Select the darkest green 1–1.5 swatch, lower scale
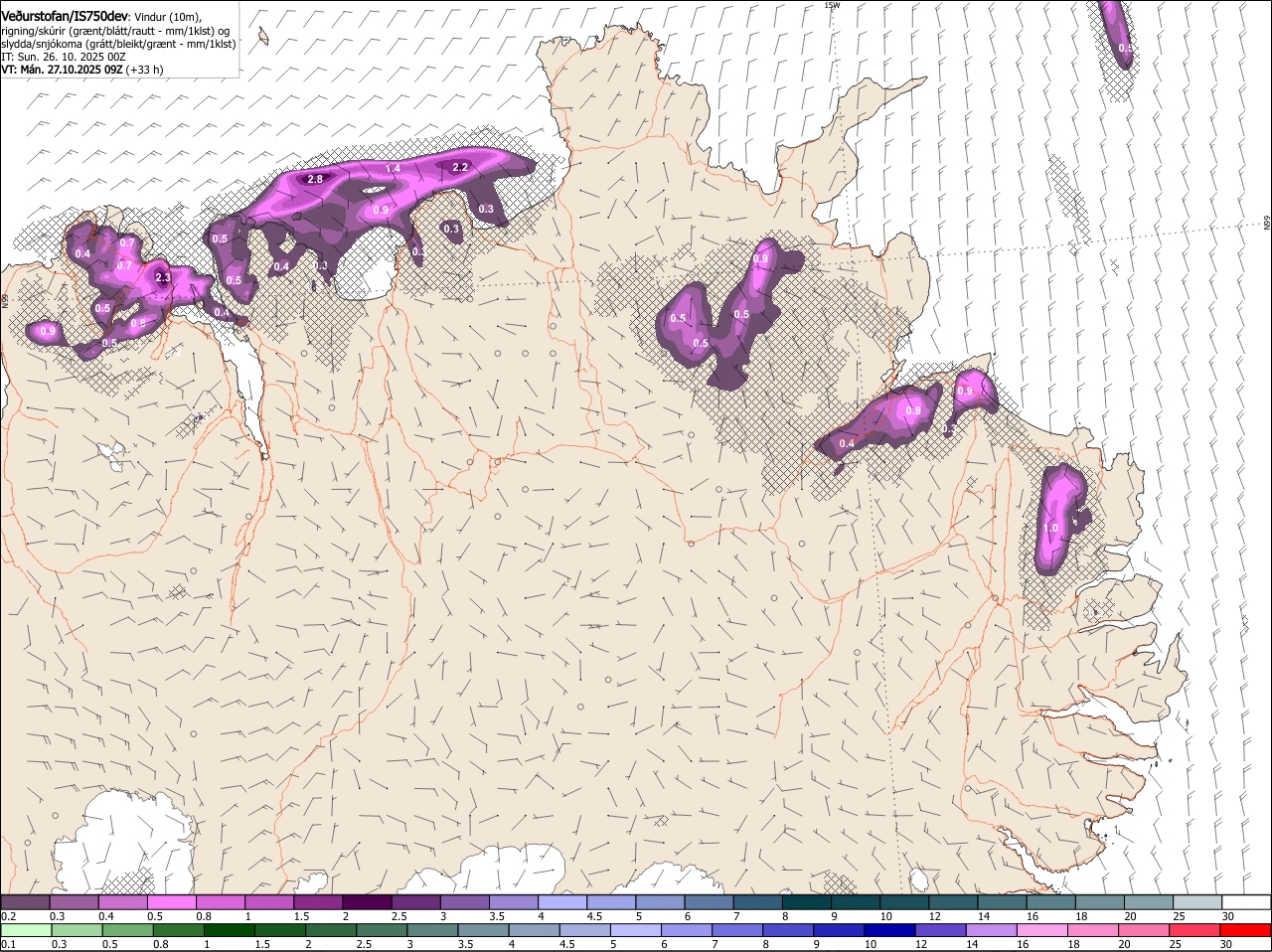 pyautogui.click(x=230, y=930)
